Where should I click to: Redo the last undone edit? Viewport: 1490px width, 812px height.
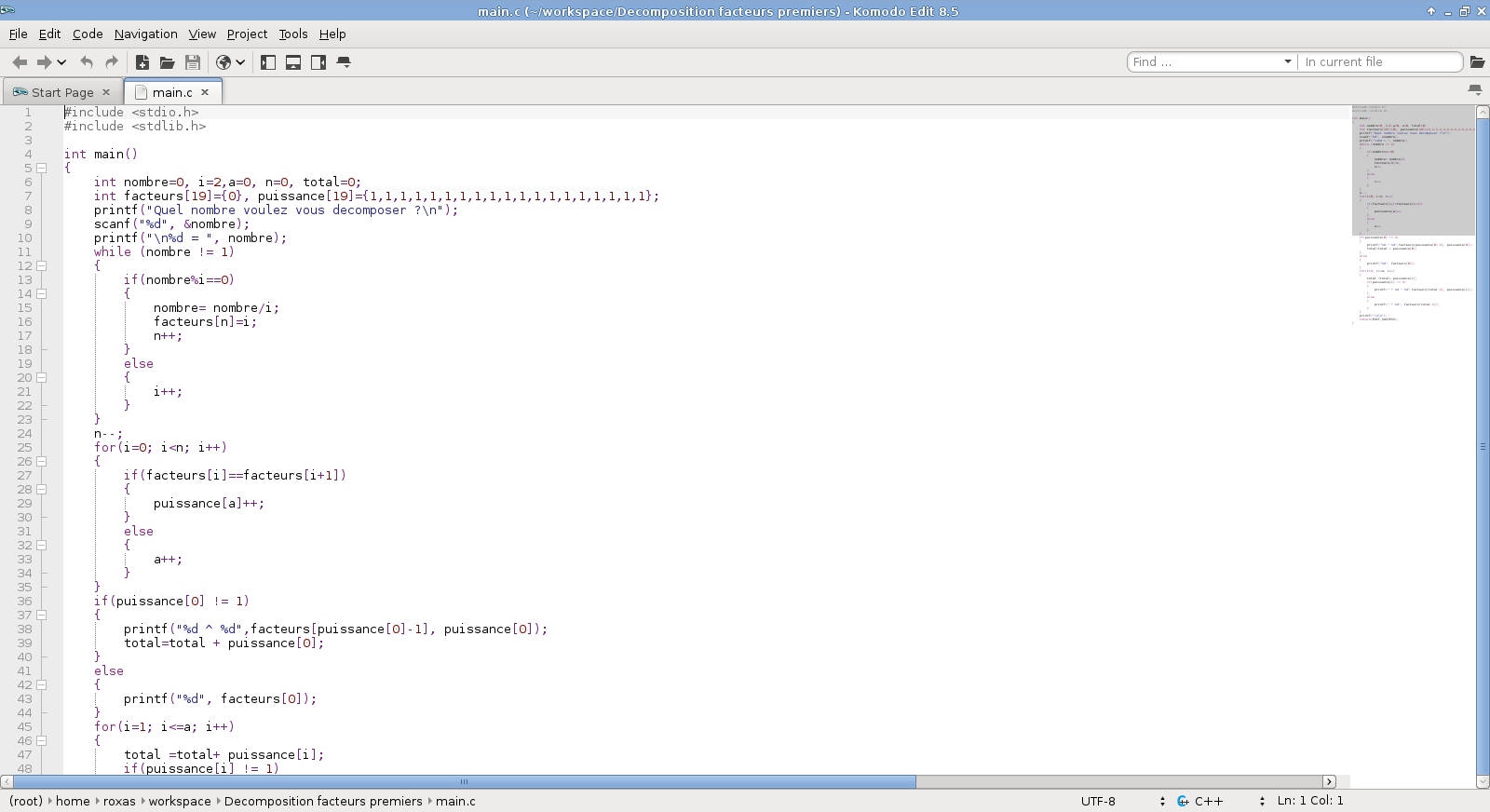coord(112,62)
